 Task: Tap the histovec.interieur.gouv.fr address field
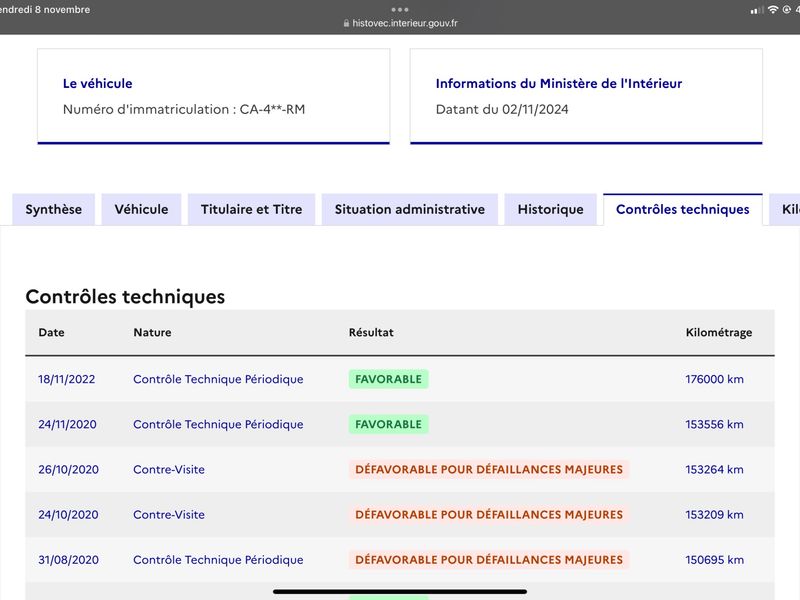click(401, 23)
